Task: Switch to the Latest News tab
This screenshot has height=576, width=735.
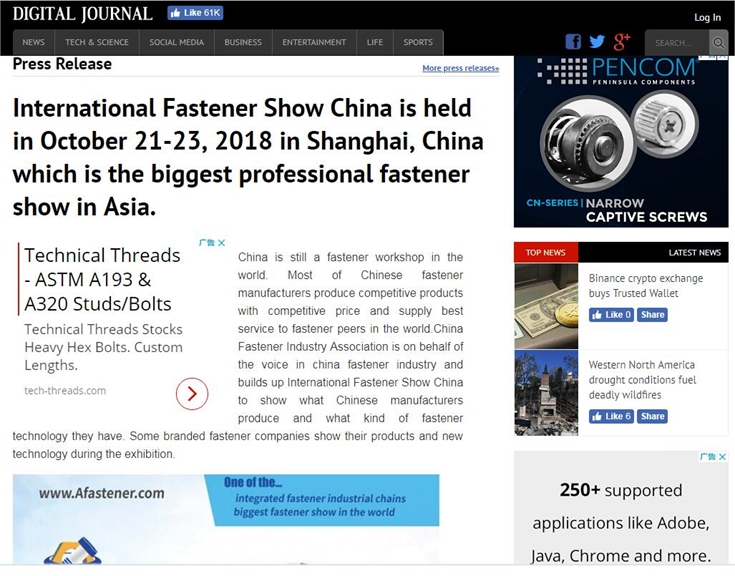Action: tap(695, 253)
